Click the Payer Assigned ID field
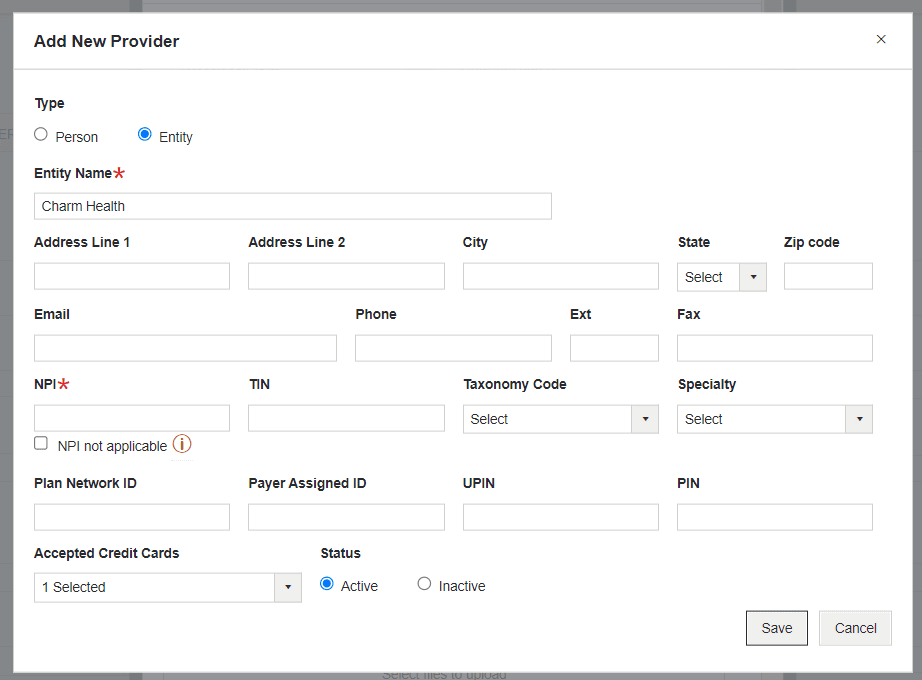922x680 pixels. click(x=345, y=516)
